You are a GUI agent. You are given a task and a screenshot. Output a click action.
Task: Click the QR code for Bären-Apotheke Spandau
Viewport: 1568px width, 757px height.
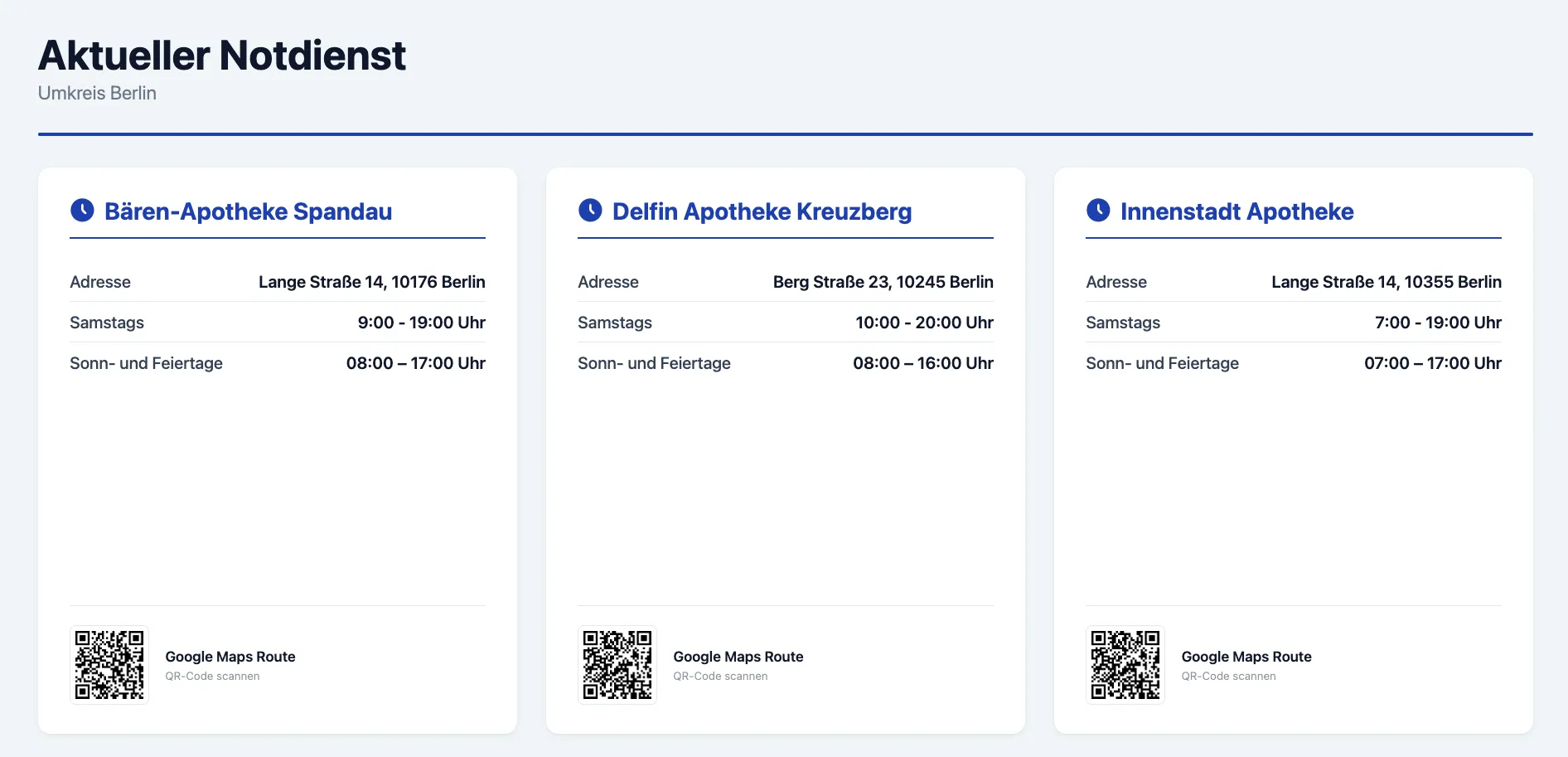(109, 665)
